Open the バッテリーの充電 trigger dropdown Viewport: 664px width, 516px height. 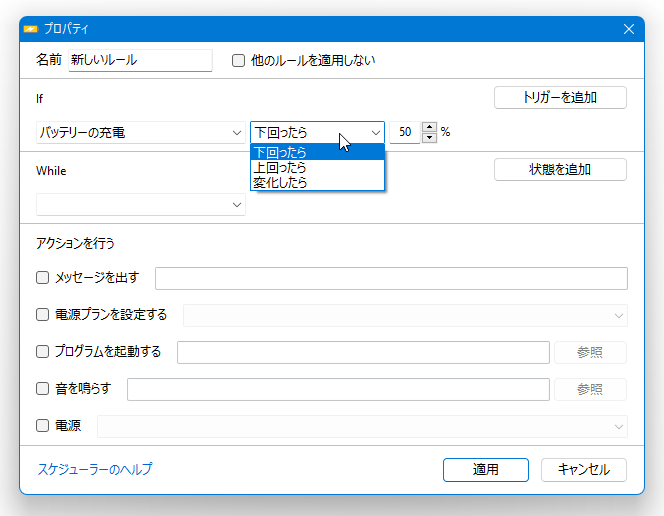[x=141, y=132]
